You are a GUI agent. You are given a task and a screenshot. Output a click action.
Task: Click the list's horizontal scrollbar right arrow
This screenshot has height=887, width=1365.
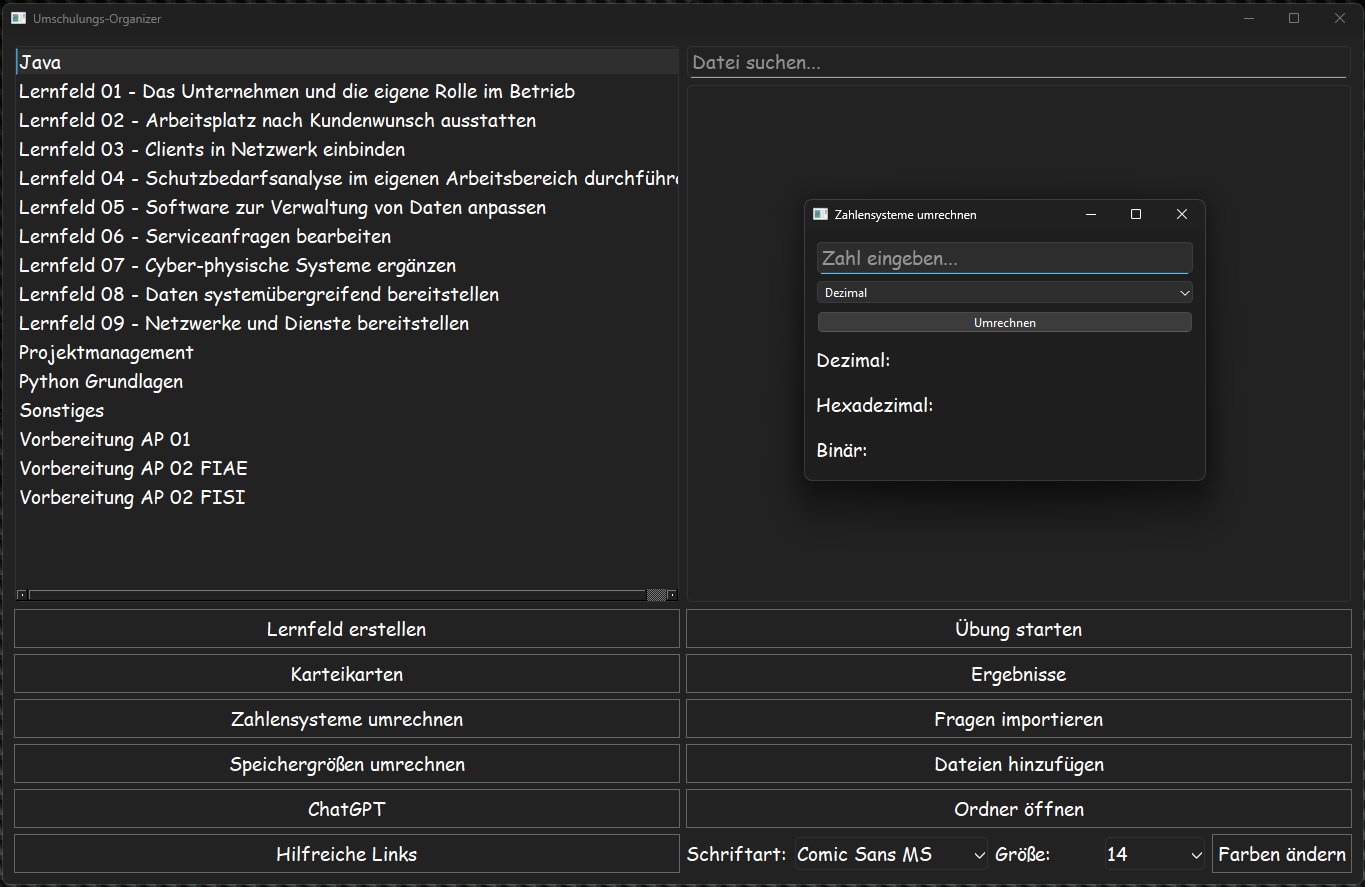672,595
